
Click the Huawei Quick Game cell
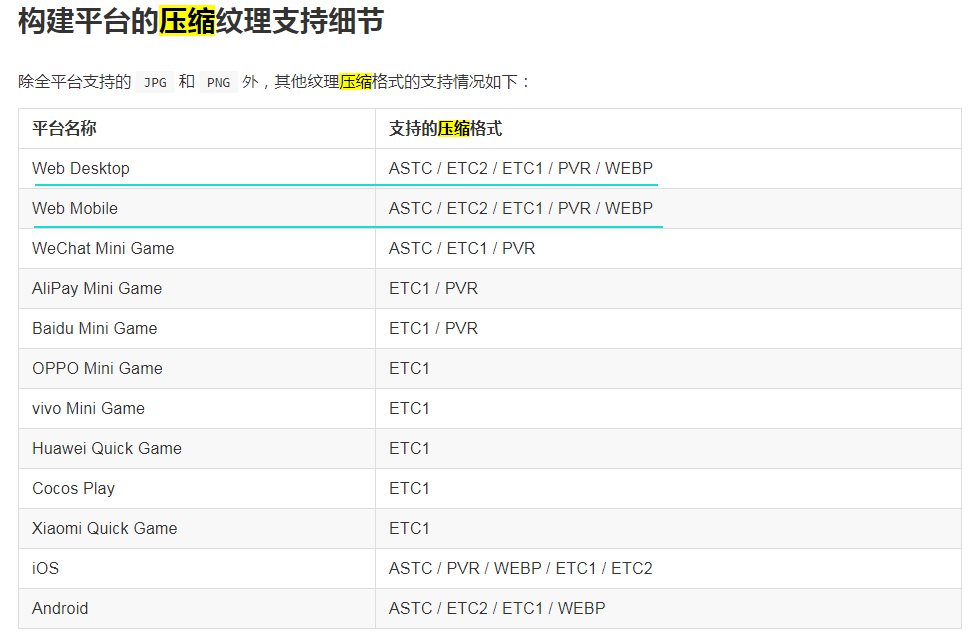click(x=107, y=448)
